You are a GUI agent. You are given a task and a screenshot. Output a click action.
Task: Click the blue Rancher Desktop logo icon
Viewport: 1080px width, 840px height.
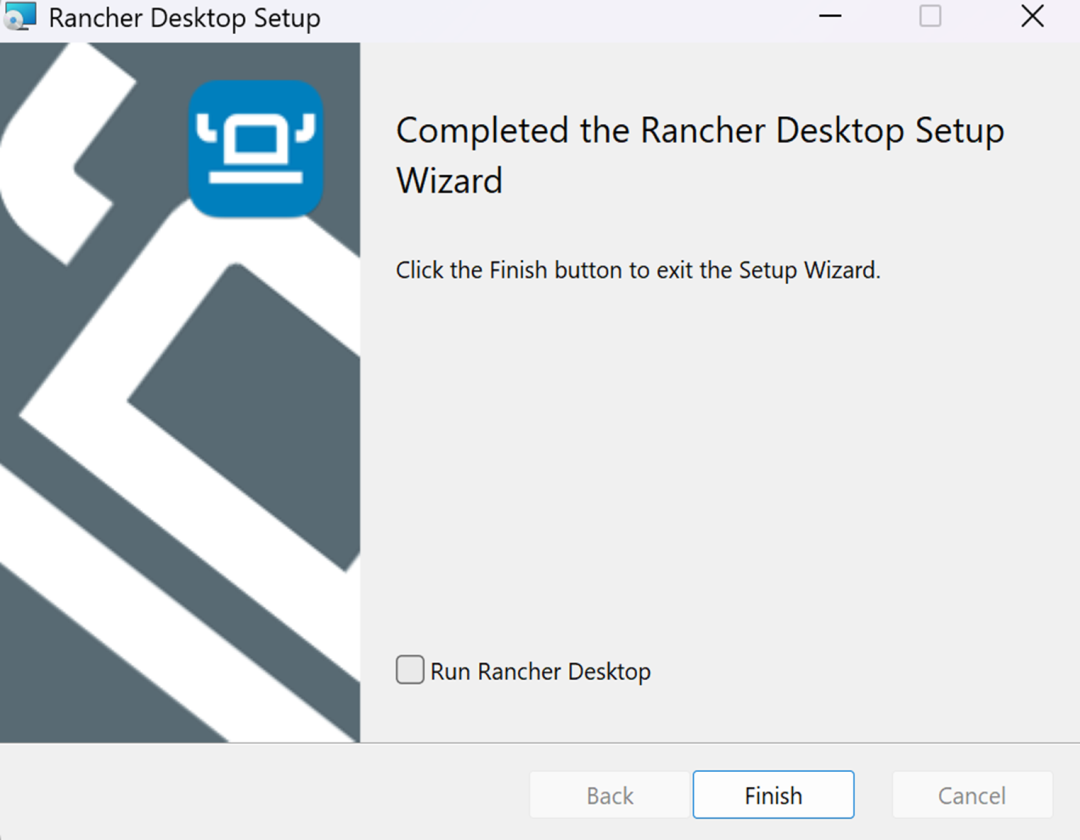(x=256, y=149)
